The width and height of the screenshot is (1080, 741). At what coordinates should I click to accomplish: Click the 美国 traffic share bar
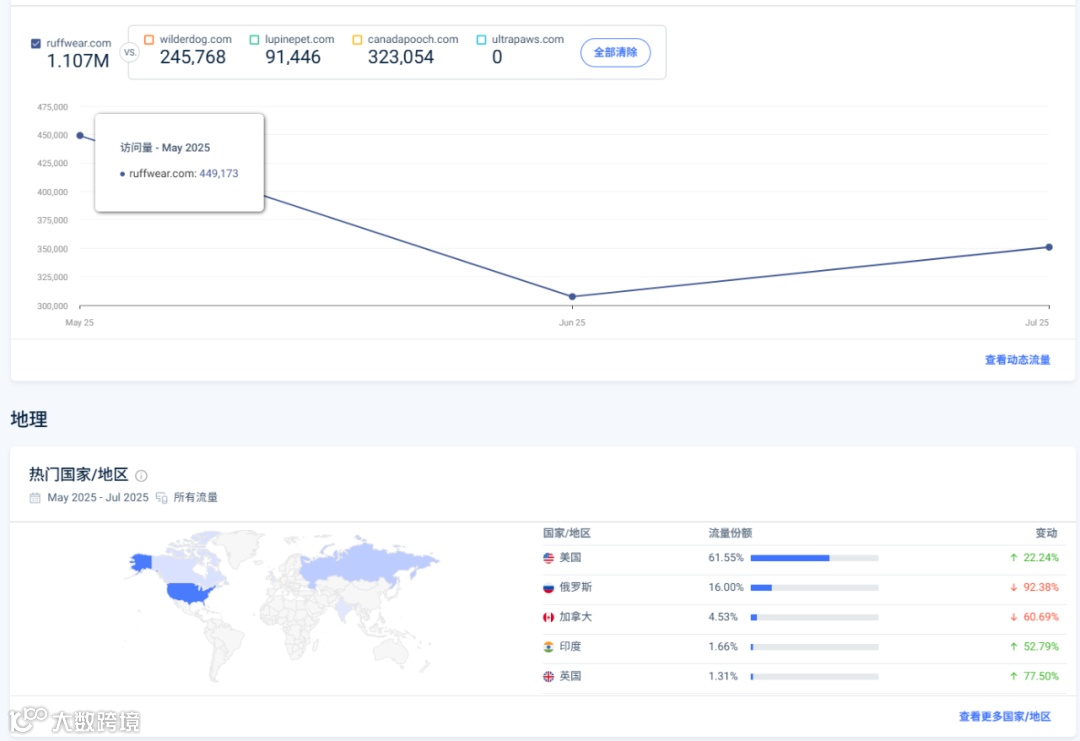point(814,558)
